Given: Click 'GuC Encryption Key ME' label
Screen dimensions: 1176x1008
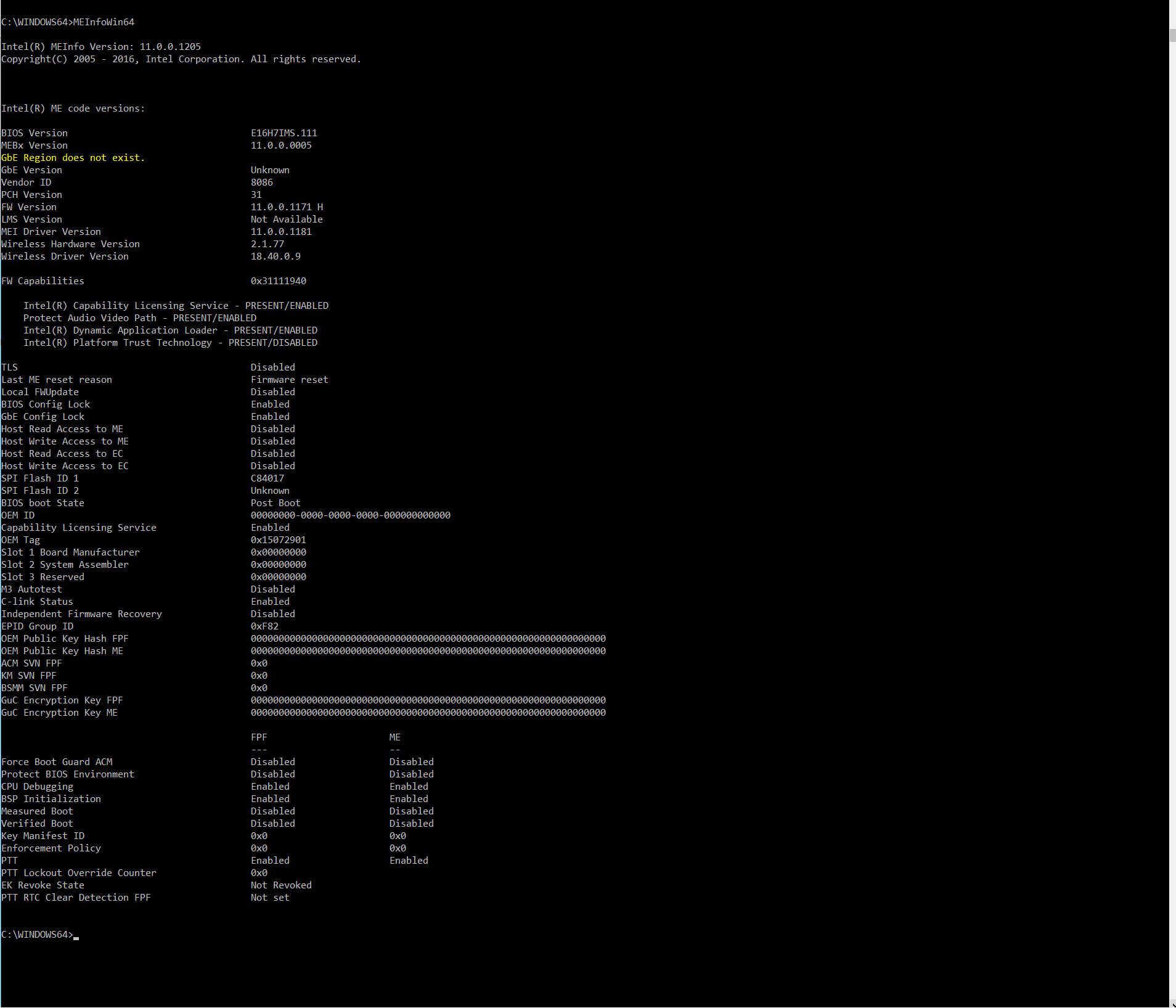Looking at the screenshot, I should (x=59, y=713).
